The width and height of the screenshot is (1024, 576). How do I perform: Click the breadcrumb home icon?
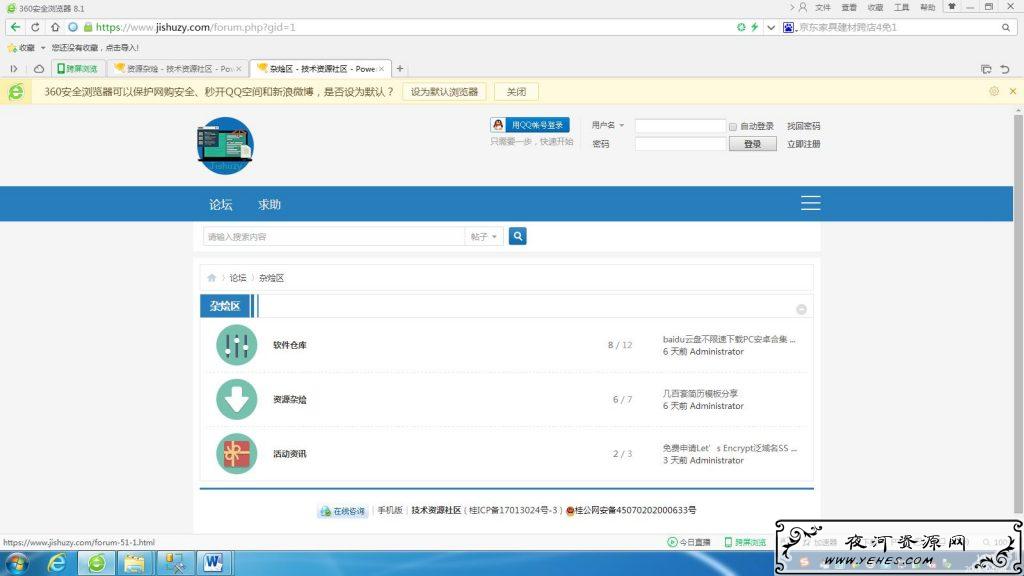(x=212, y=278)
